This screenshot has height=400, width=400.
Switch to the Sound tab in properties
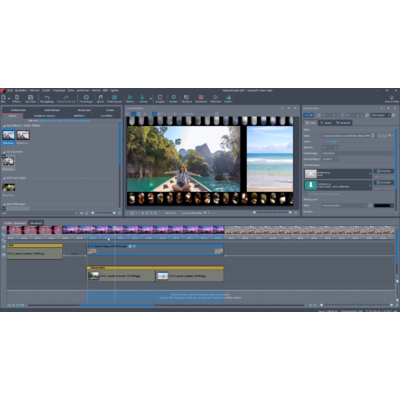point(326,123)
